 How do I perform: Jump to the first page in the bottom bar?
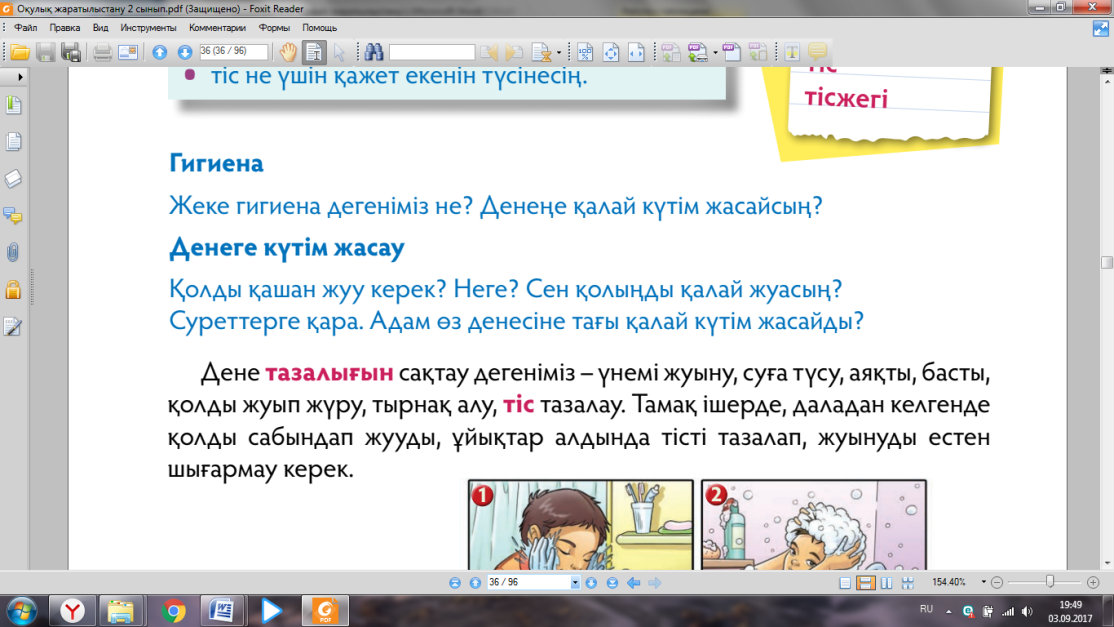[455, 583]
